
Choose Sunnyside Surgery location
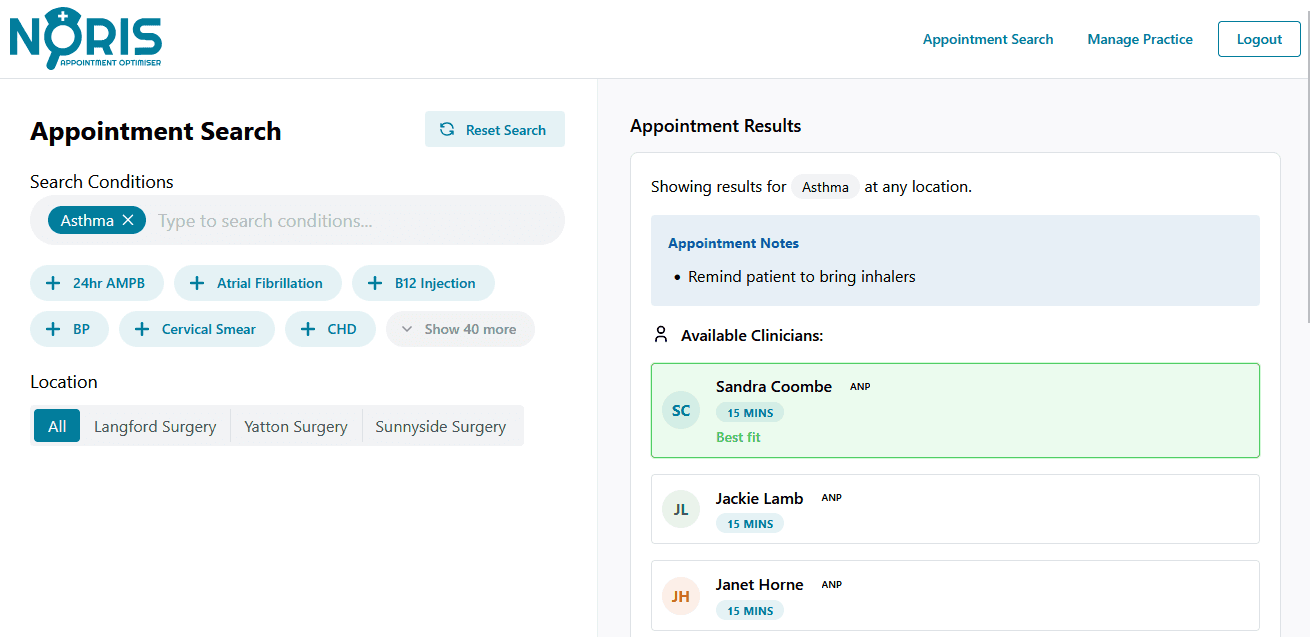pos(441,426)
